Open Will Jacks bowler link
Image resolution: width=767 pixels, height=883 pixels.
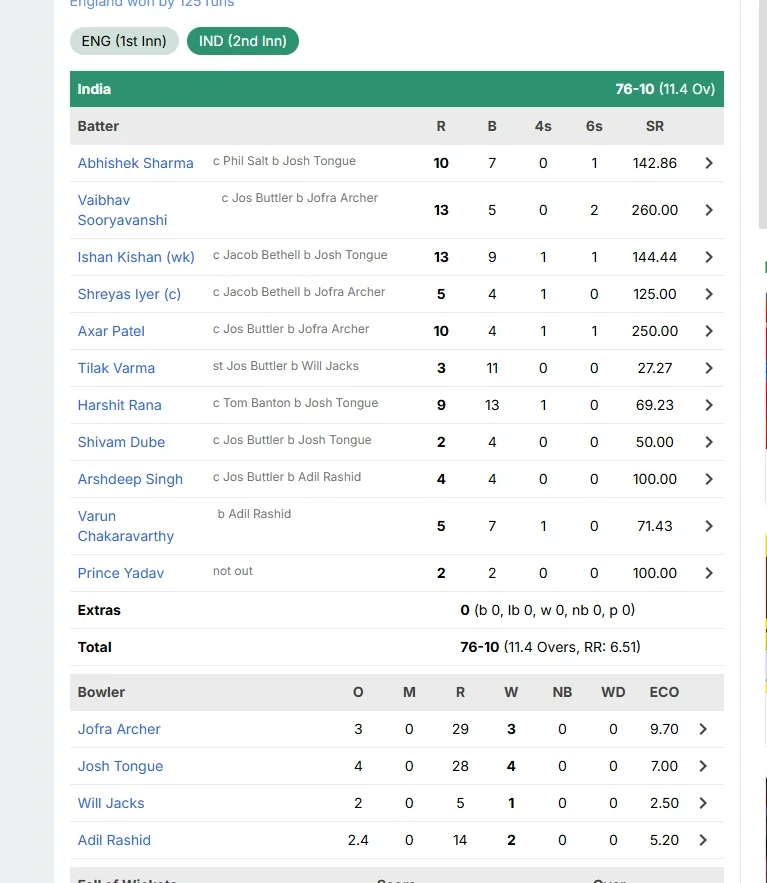click(111, 803)
